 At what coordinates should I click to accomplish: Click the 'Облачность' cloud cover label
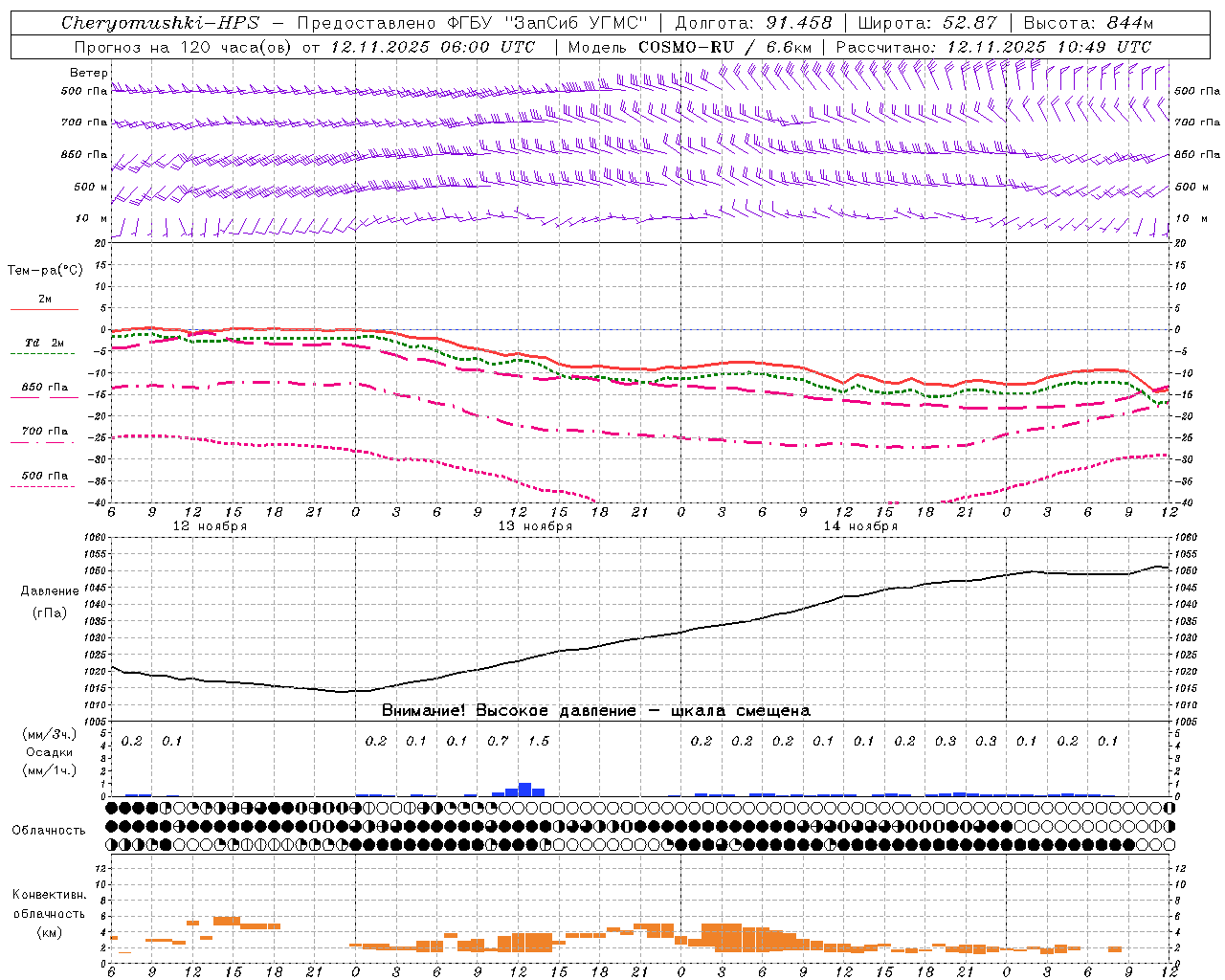click(x=49, y=831)
